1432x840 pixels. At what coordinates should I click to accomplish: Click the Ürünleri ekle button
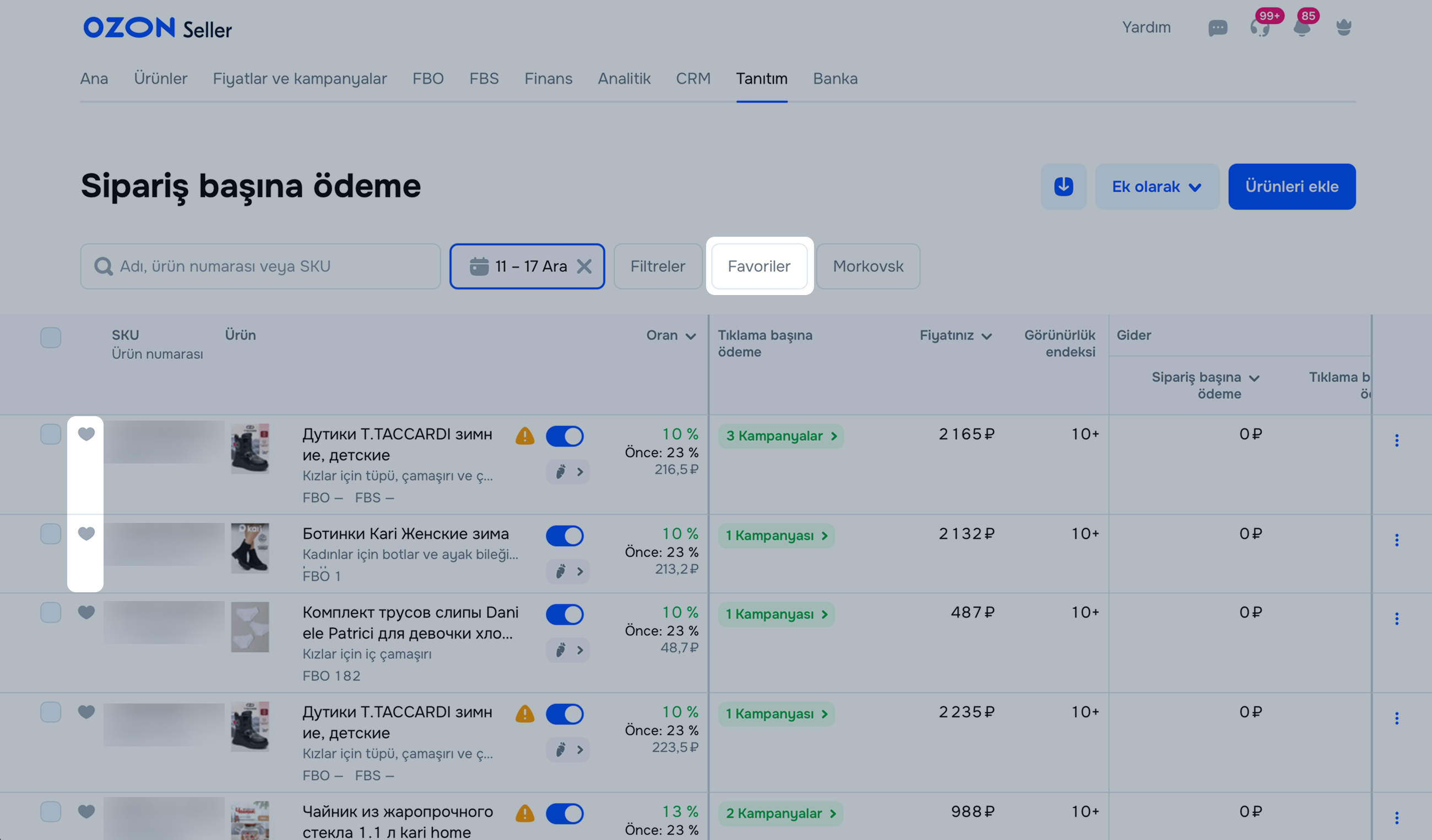1291,187
